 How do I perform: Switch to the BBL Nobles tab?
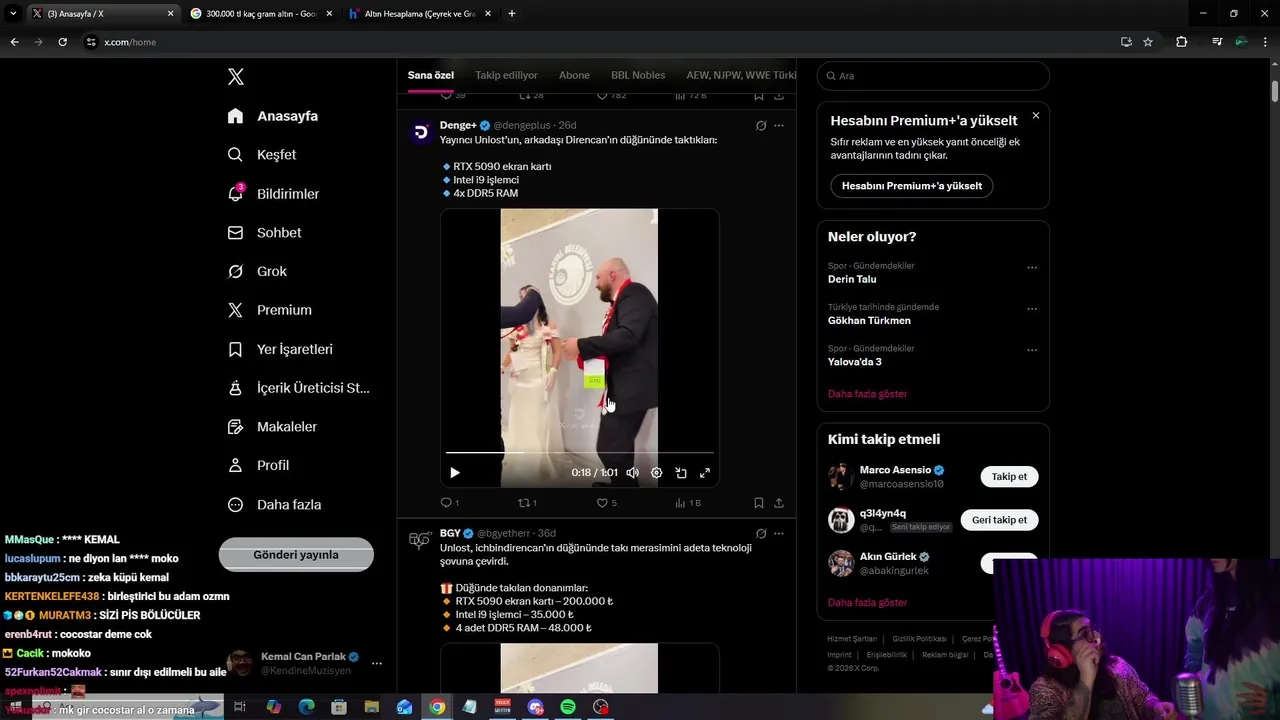coord(638,75)
